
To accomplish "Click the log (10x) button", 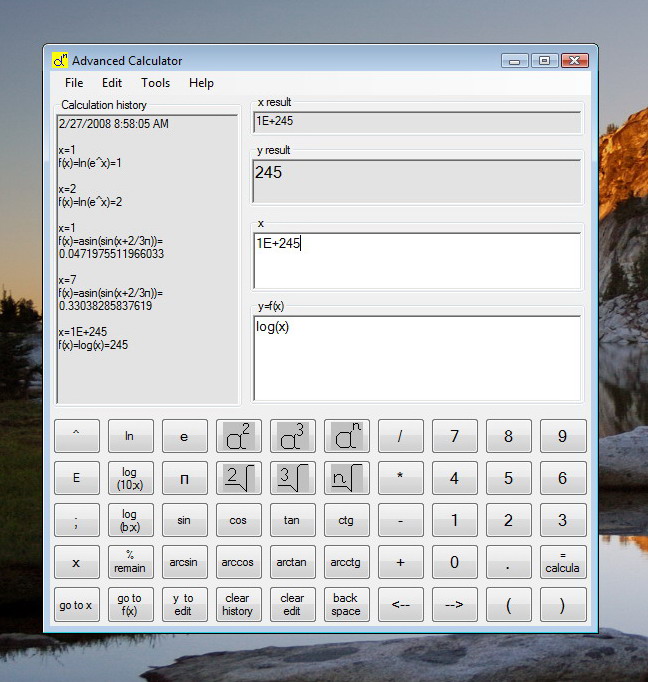I will coord(130,478).
